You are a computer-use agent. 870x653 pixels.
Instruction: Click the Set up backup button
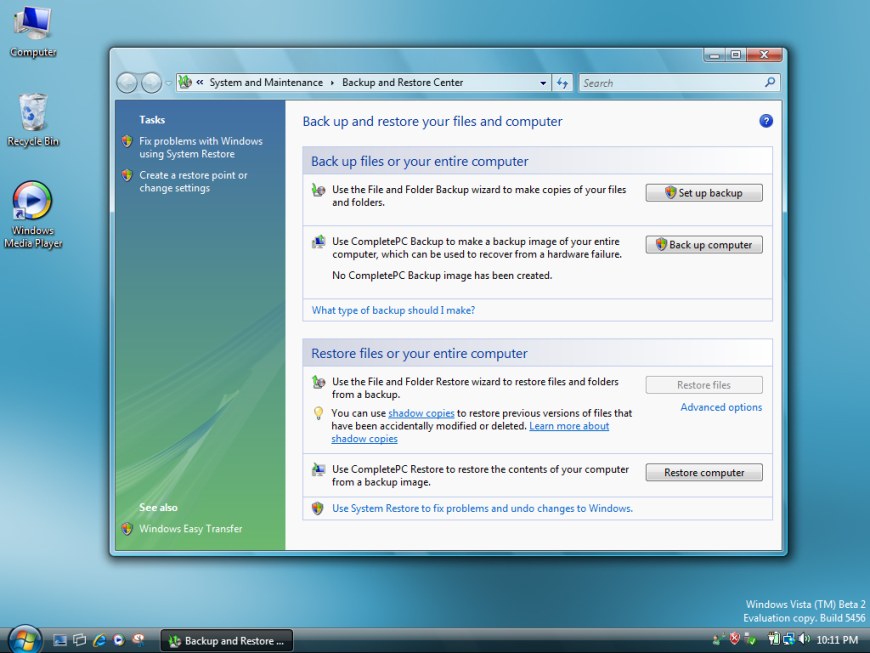704,193
